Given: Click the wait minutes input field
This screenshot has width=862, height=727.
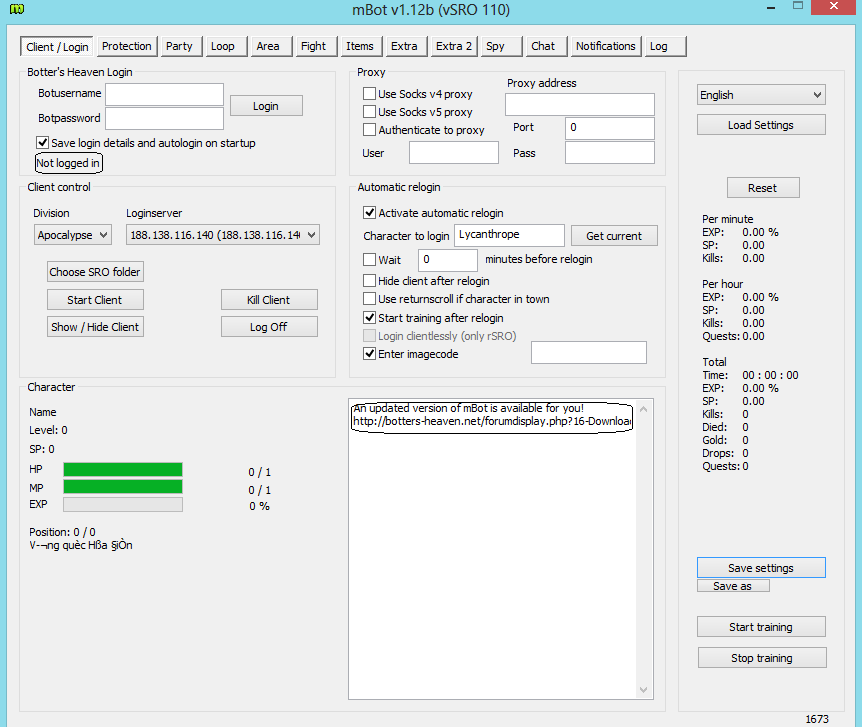Looking at the screenshot, I should tap(447, 260).
